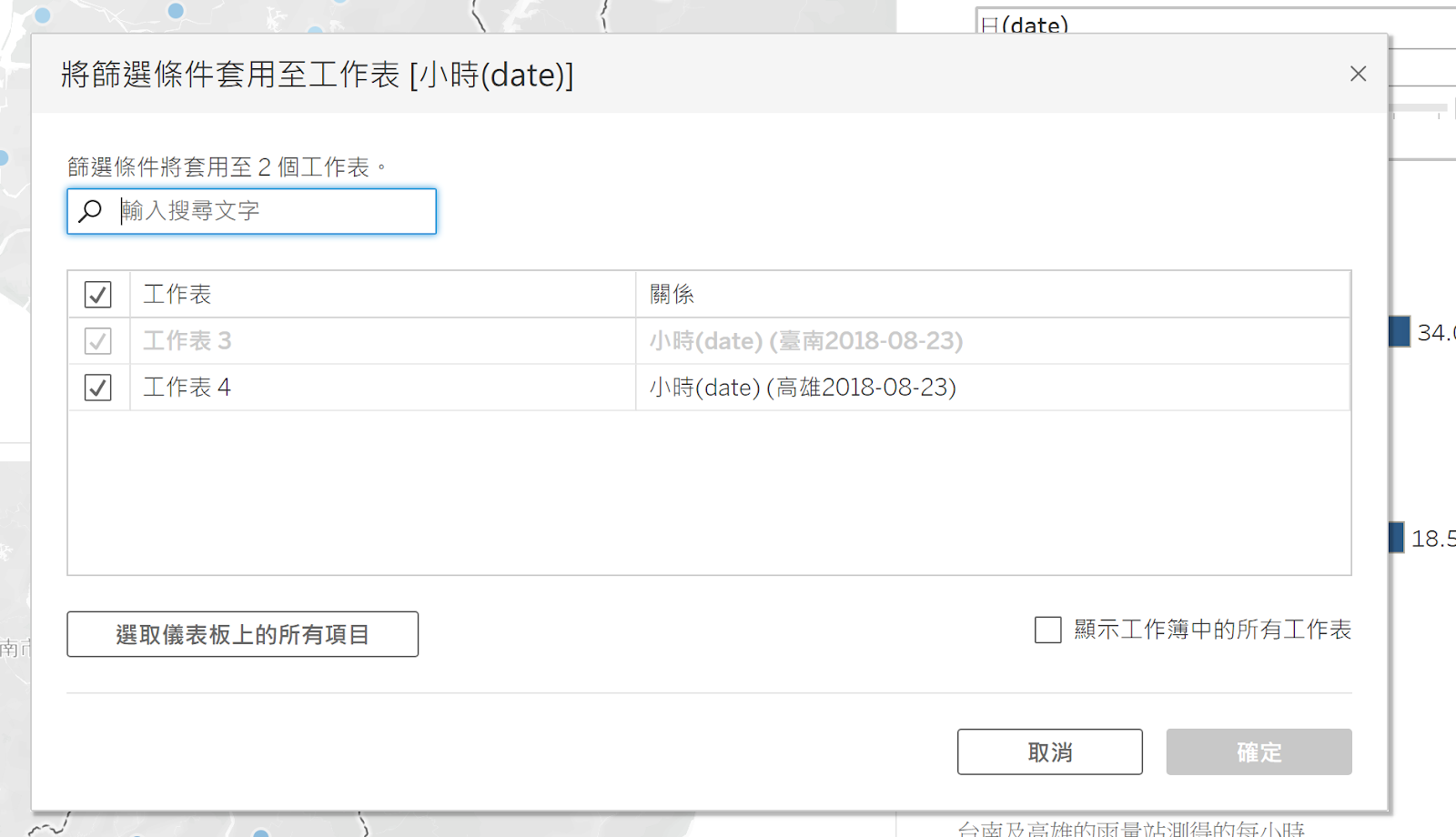Viewport: 1456px width, 837px height.
Task: Click the 篩選條件將套用至 2 個工作表 message
Action: click(x=227, y=167)
